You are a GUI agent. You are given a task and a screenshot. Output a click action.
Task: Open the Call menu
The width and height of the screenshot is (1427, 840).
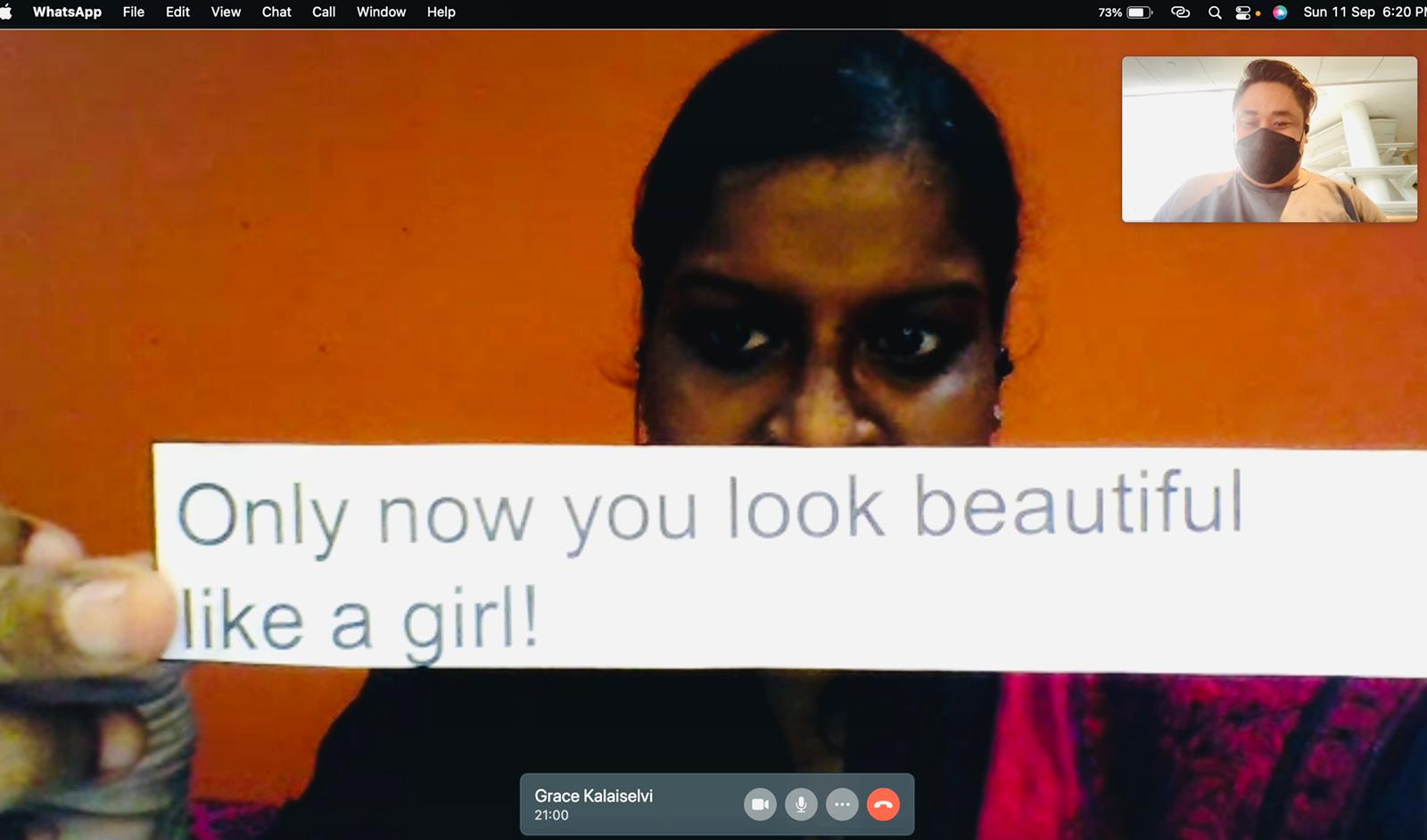pyautogui.click(x=324, y=12)
